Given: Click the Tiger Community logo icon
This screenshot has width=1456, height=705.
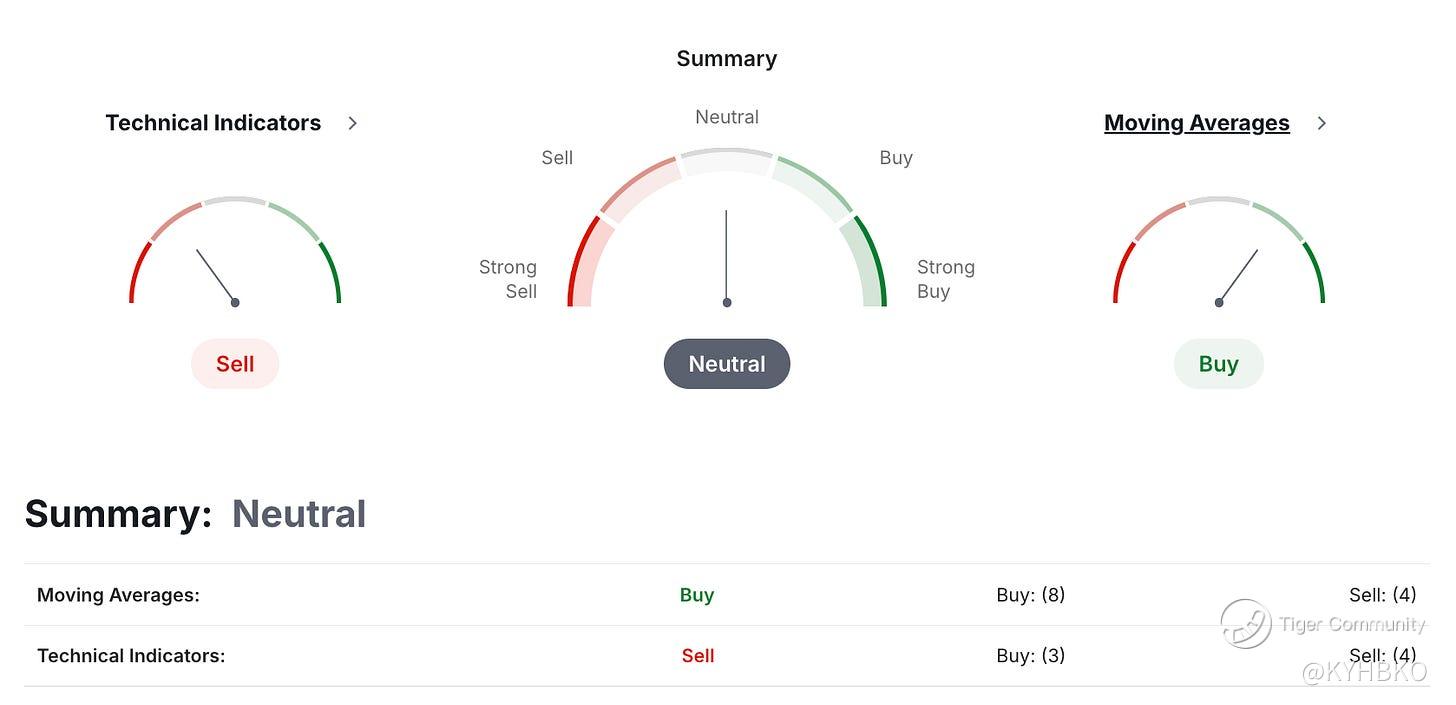Looking at the screenshot, I should (1245, 623).
